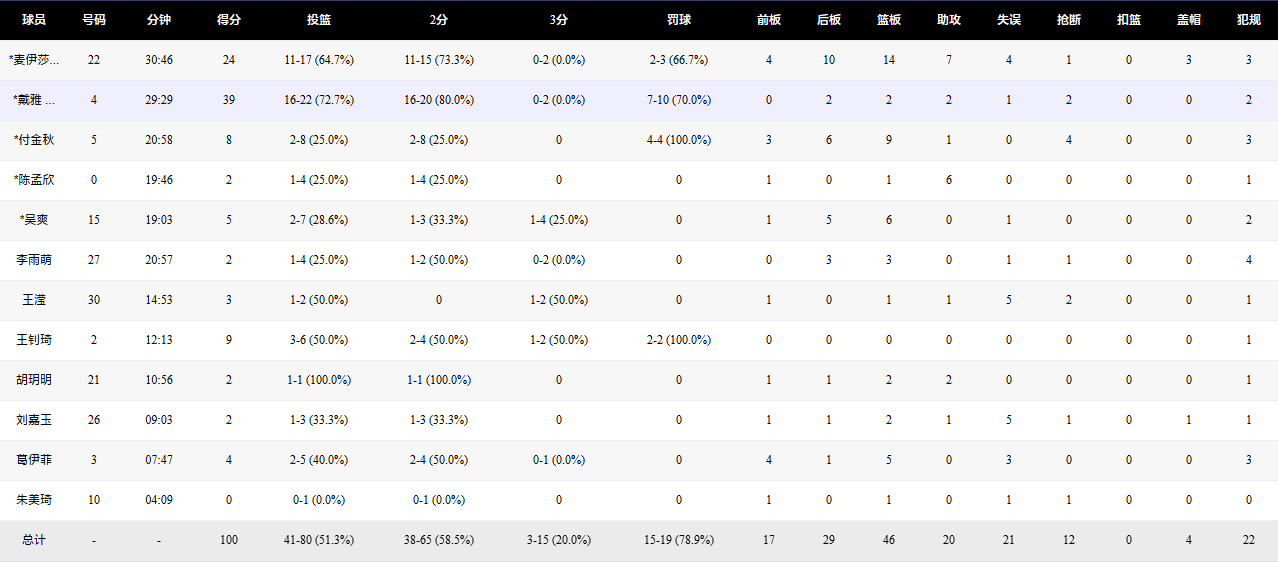Viewport: 1278px width, 562px height.
Task: Open player 李雨萌's profile link
Action: click(34, 260)
